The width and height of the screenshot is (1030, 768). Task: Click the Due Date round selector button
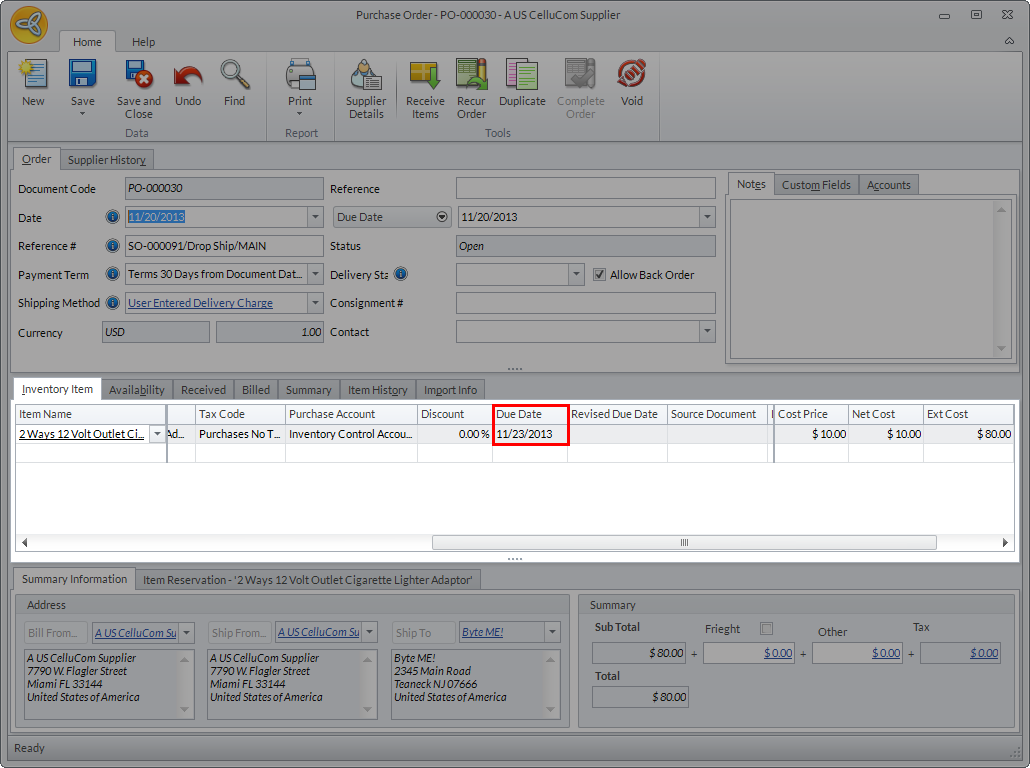(442, 217)
